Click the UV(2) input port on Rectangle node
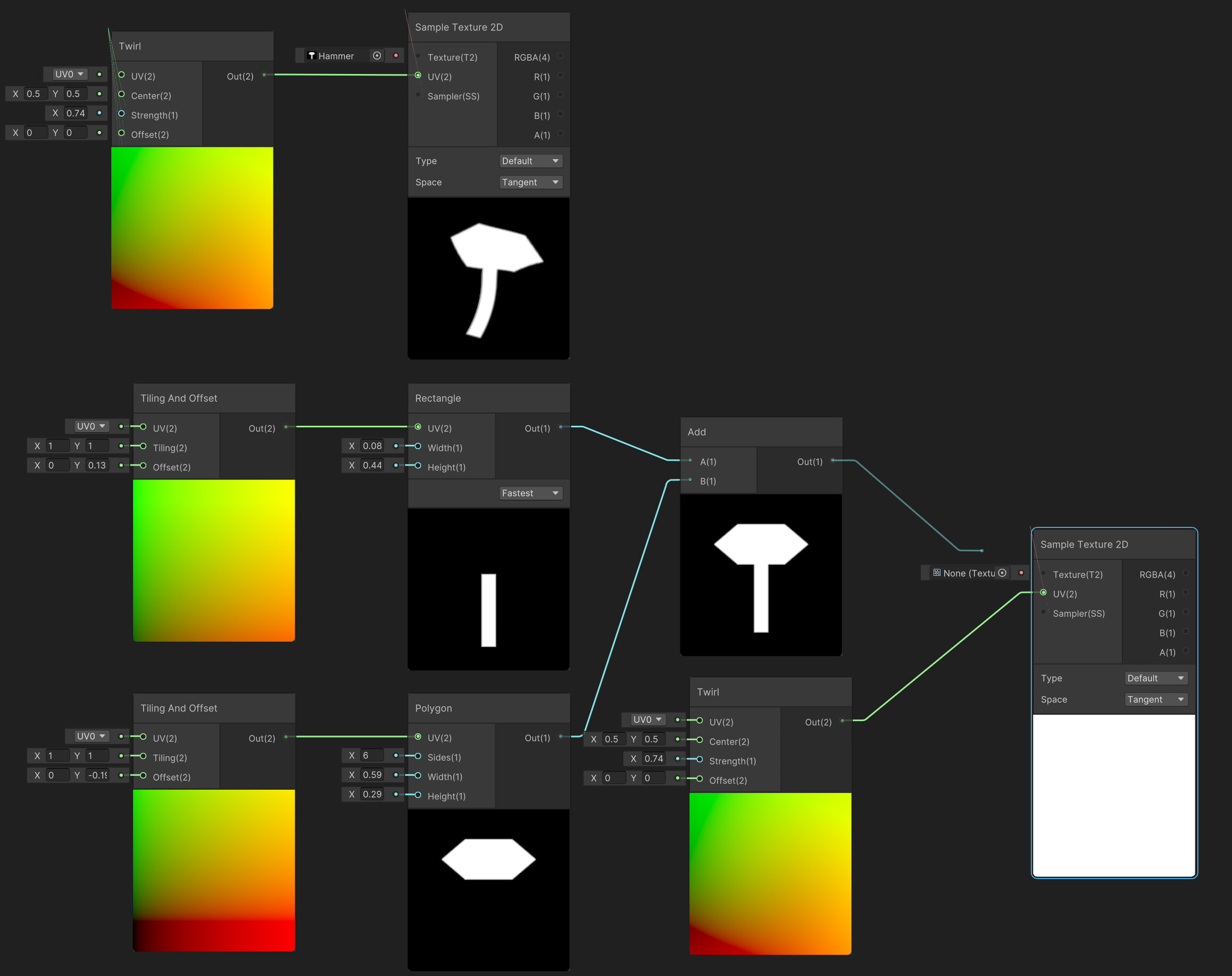This screenshot has height=976, width=1232. pyautogui.click(x=419, y=427)
